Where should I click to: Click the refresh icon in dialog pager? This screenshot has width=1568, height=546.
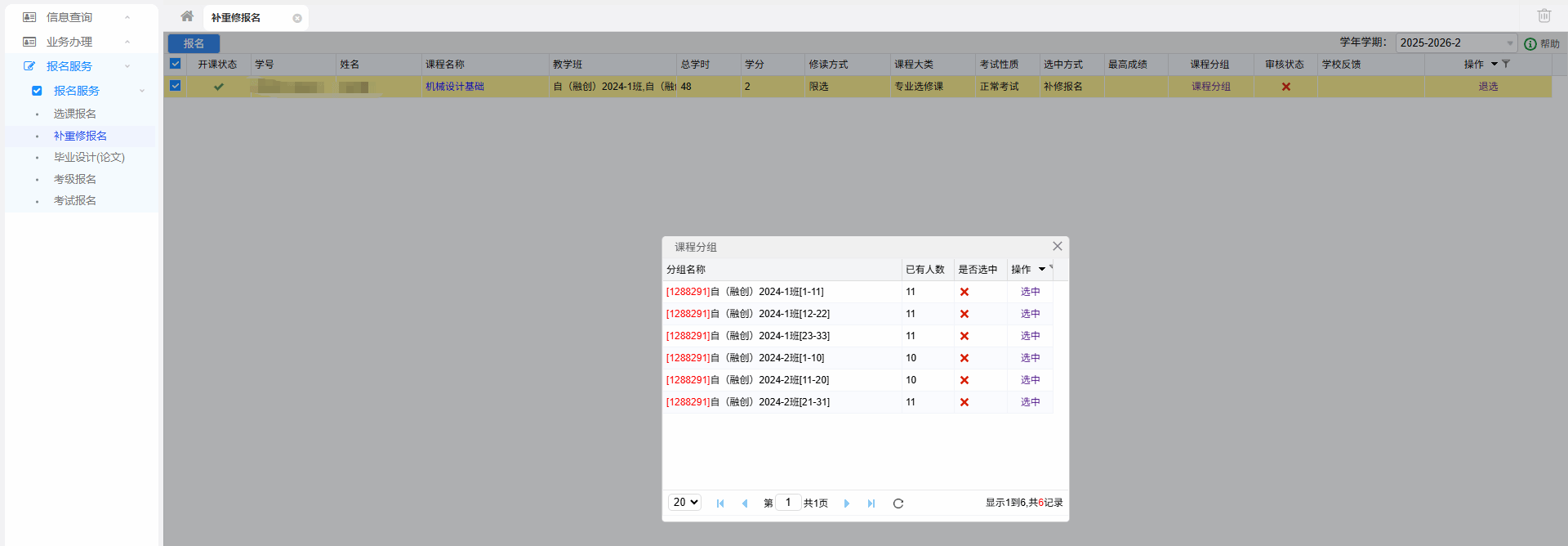point(898,503)
